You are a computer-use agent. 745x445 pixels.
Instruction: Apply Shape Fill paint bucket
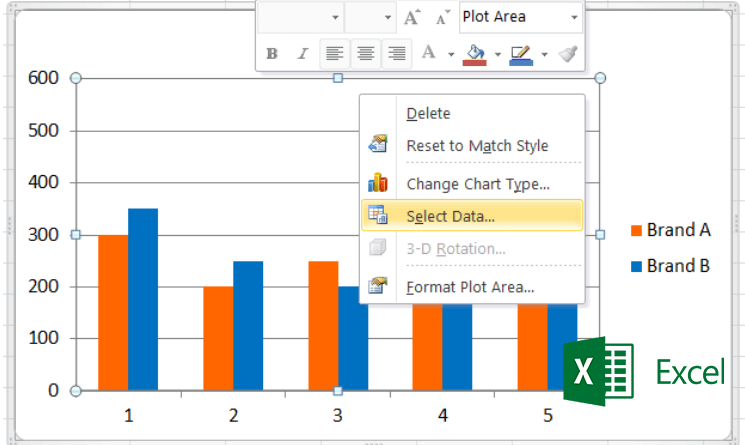click(x=475, y=55)
